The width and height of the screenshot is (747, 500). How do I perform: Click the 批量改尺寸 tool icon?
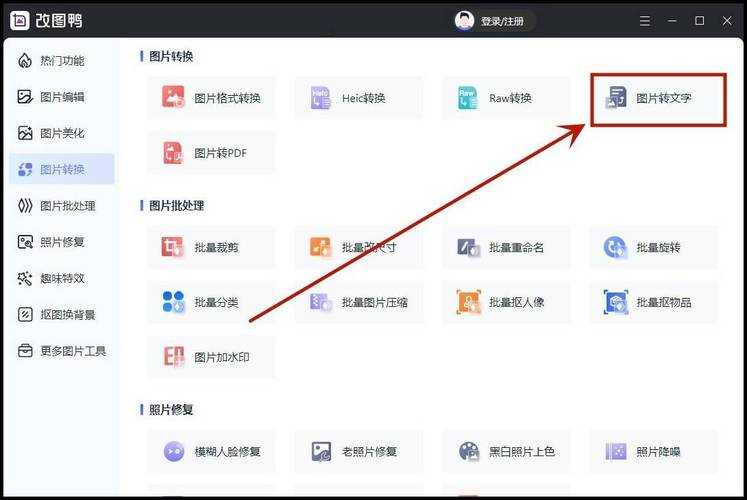click(321, 247)
